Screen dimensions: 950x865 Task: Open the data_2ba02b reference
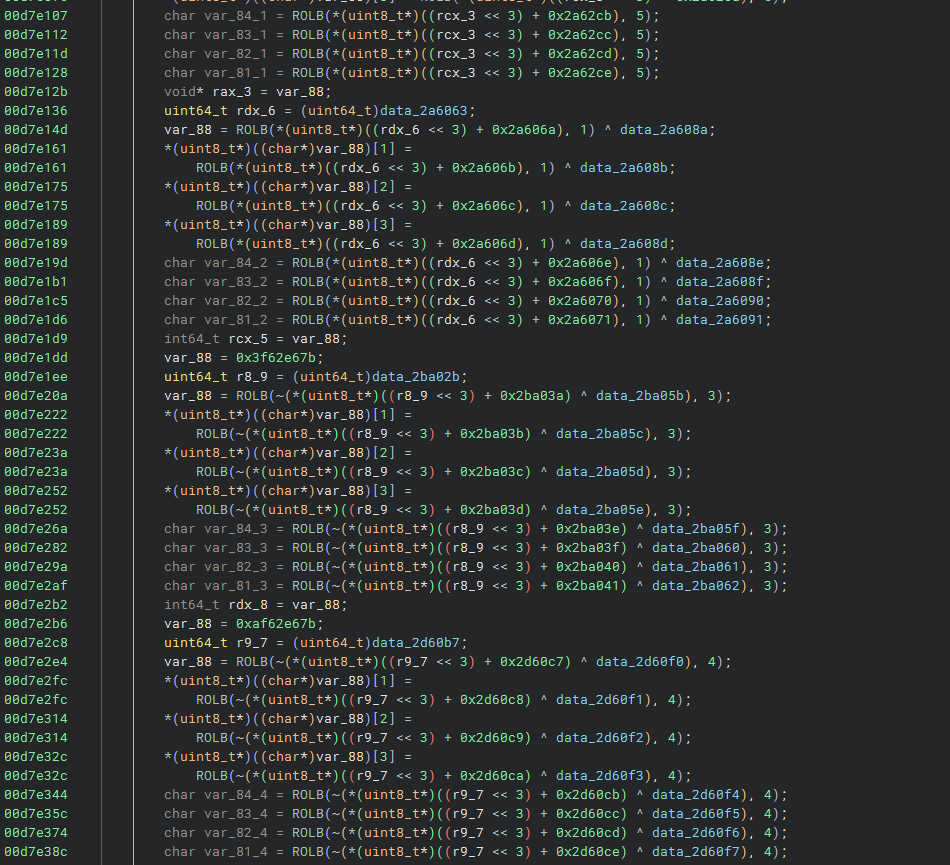(x=416, y=377)
